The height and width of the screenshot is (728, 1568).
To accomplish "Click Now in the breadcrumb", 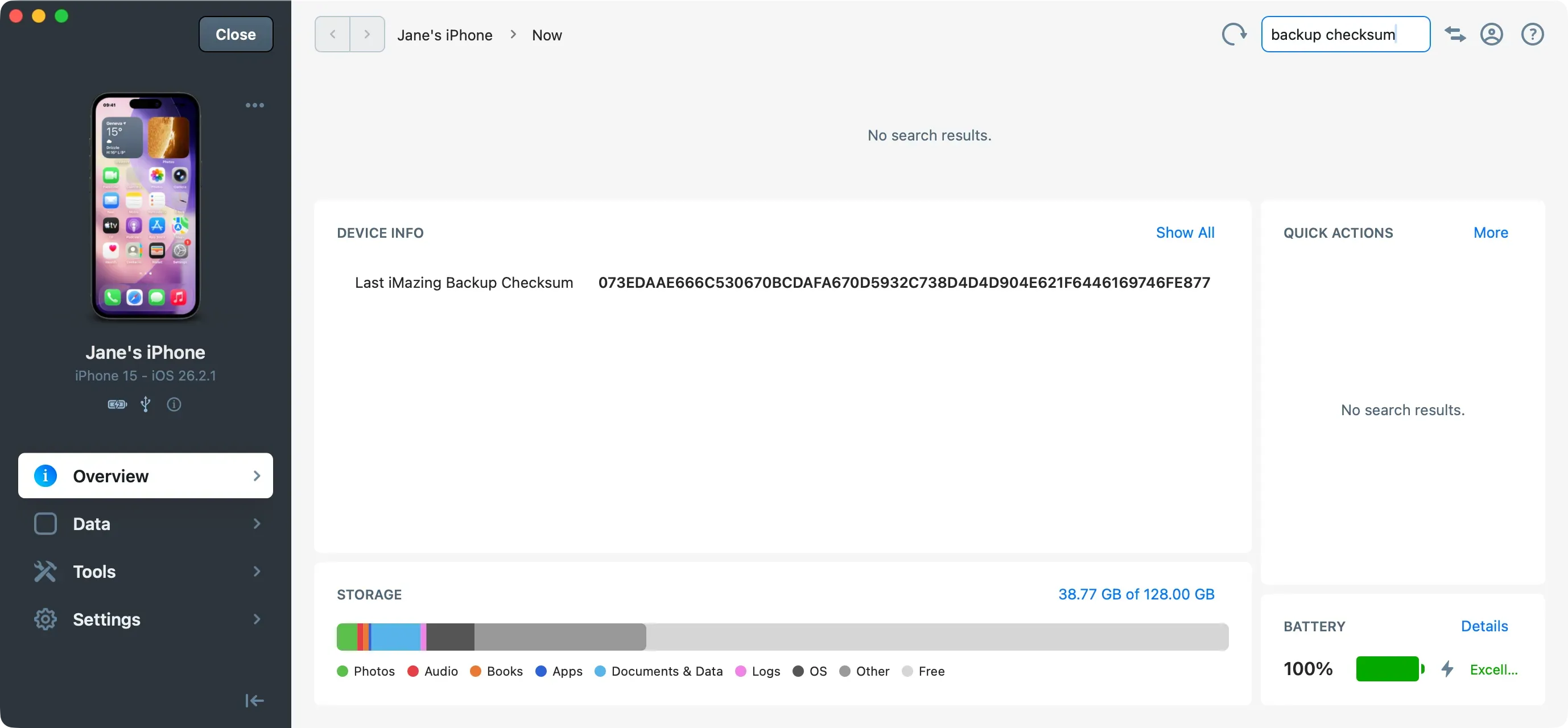I will (x=547, y=35).
